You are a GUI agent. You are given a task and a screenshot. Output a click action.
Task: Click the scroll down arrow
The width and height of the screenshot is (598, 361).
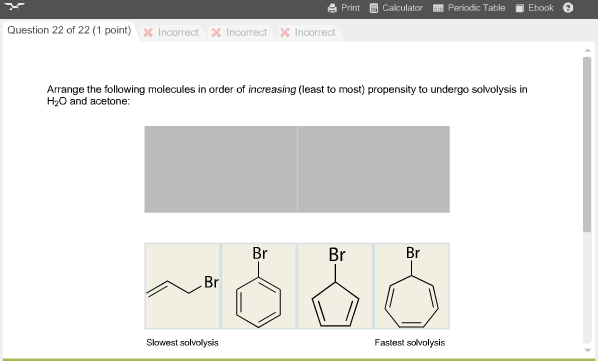[587, 350]
